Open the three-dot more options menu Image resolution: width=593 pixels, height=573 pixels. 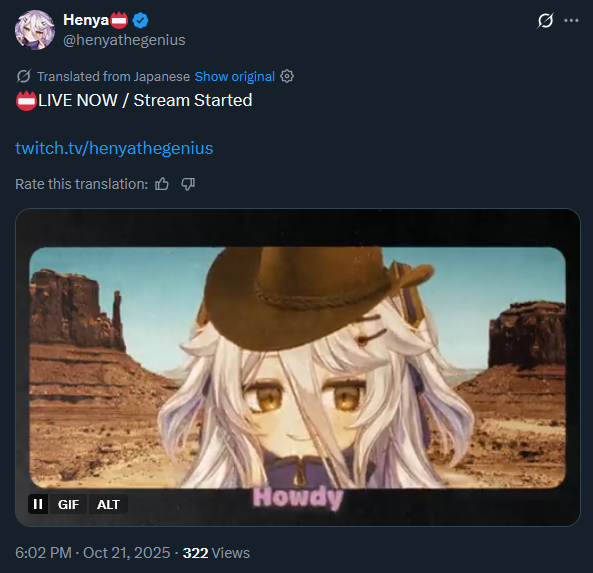pos(571,20)
